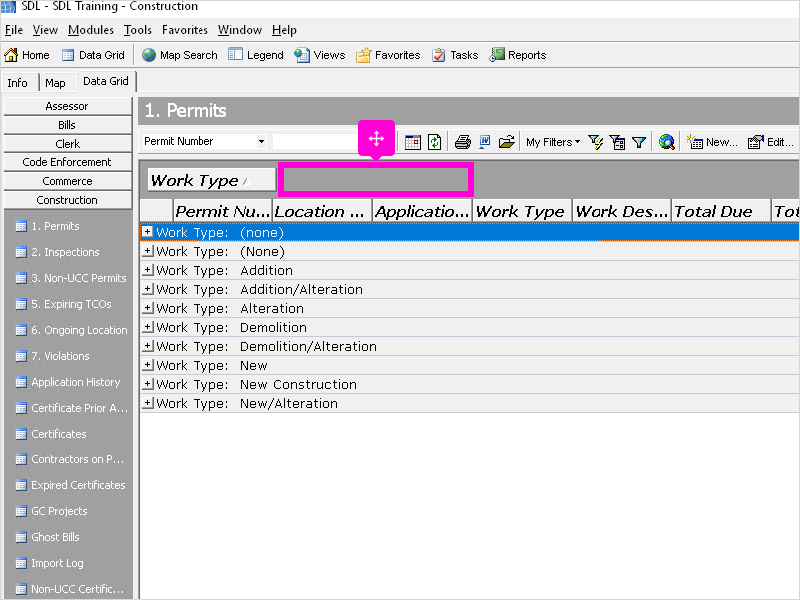
Task: Select the Construction module button
Action: click(x=67, y=200)
